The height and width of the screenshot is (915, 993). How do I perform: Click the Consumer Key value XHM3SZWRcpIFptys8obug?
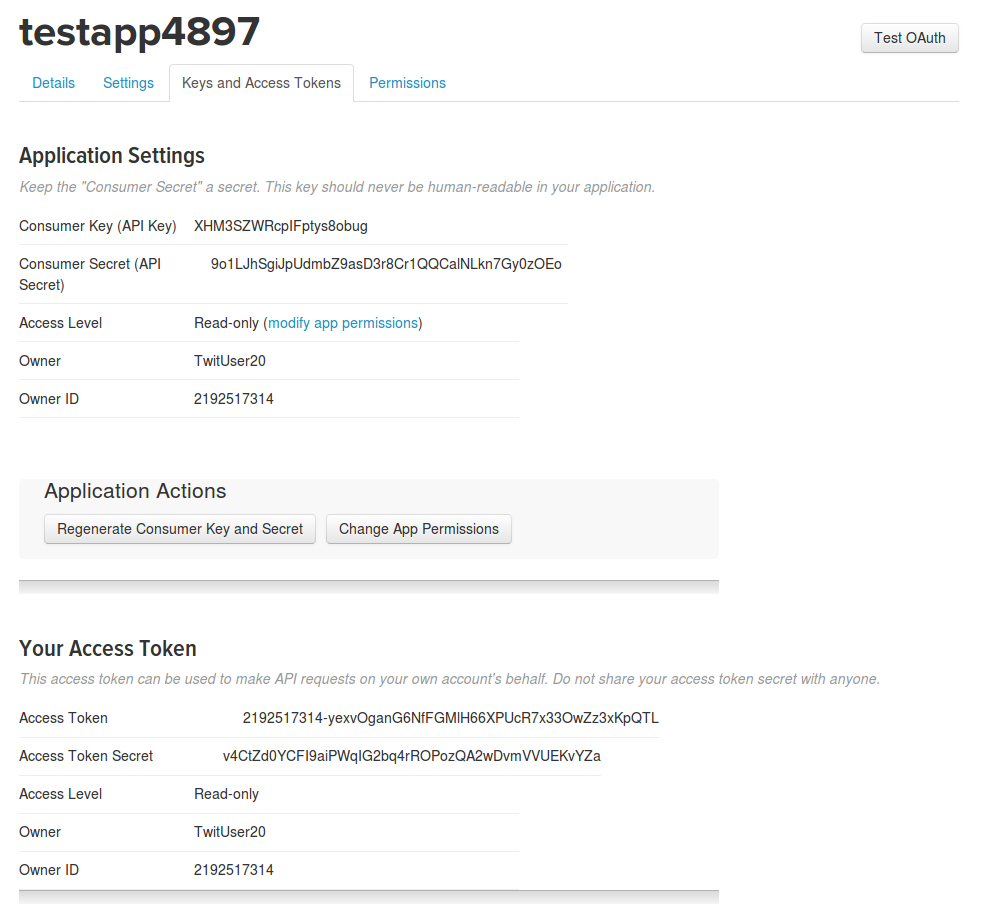[281, 226]
